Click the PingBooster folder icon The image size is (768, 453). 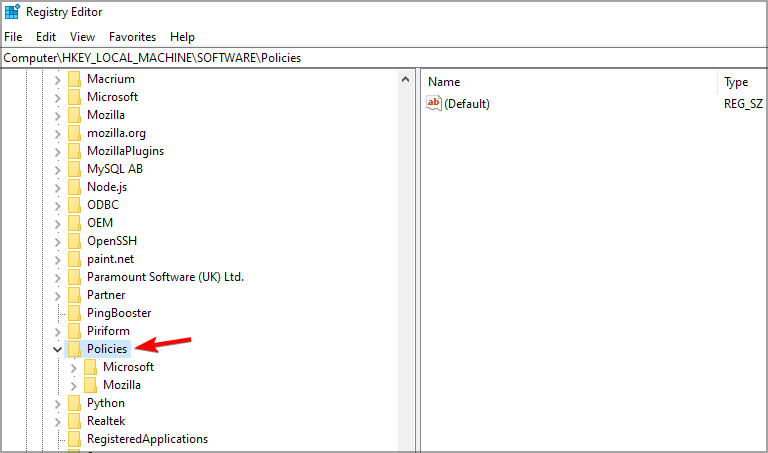pyautogui.click(x=74, y=313)
